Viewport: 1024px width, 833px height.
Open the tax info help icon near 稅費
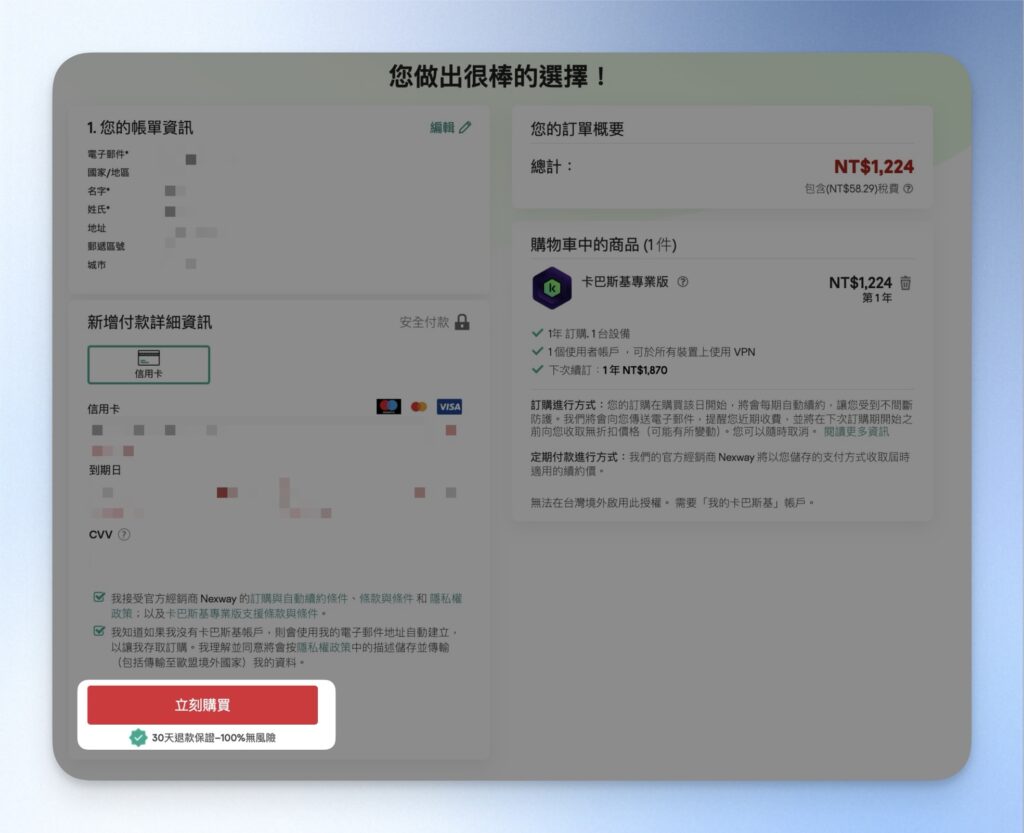(908, 189)
